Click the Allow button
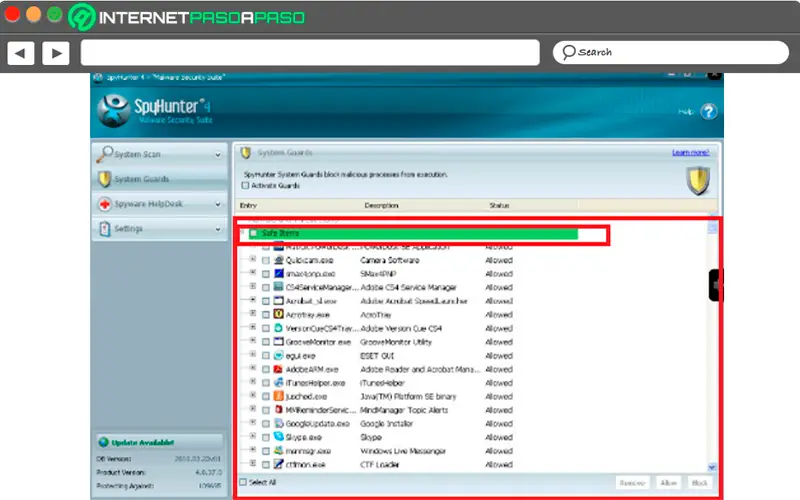 click(x=668, y=483)
